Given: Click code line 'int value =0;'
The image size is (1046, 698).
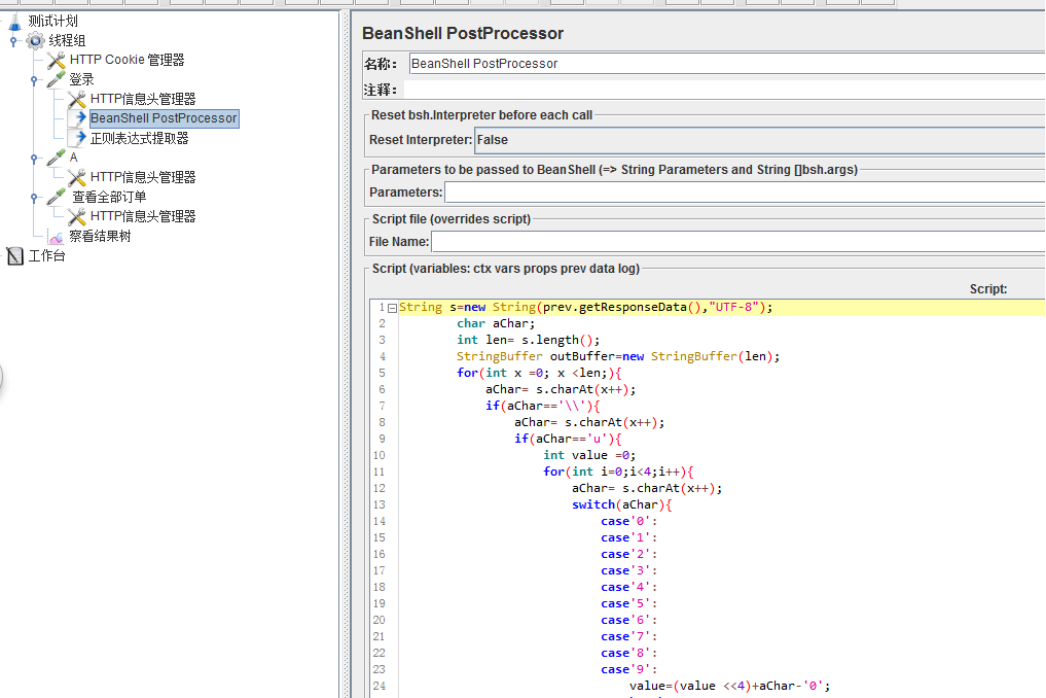Looking at the screenshot, I should pyautogui.click(x=589, y=455).
